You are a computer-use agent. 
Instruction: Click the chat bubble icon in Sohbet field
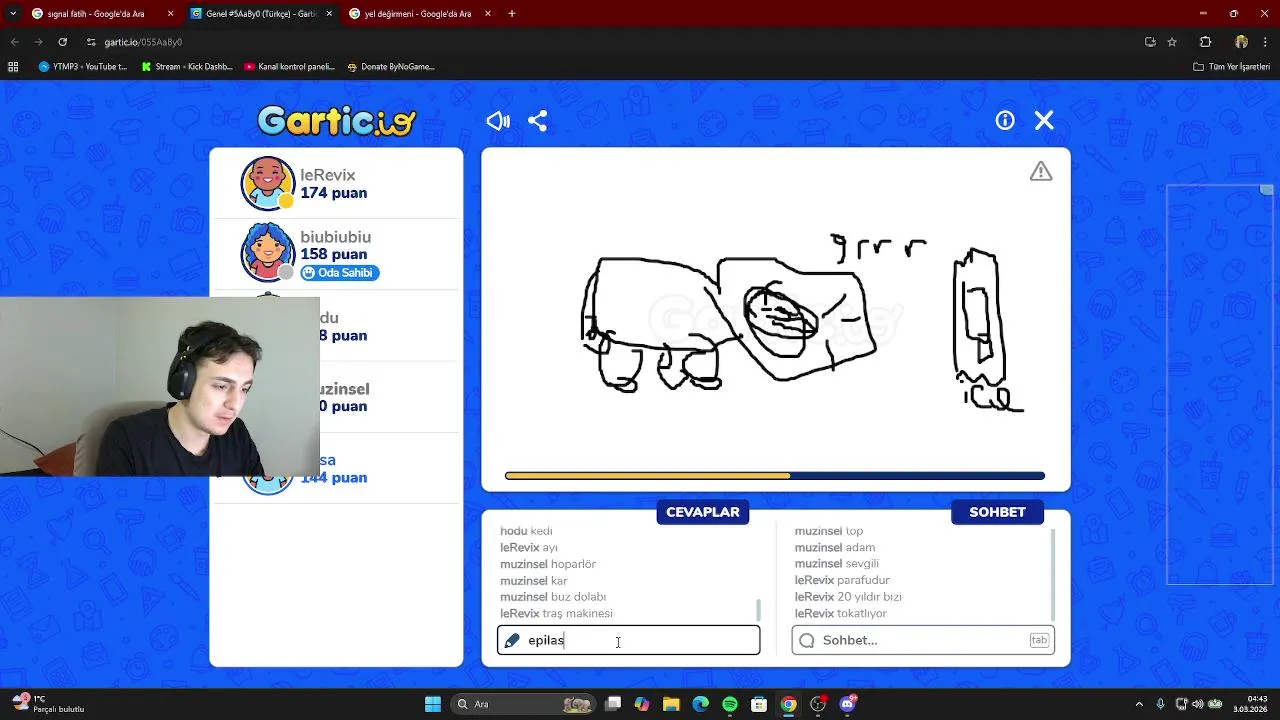(x=807, y=640)
